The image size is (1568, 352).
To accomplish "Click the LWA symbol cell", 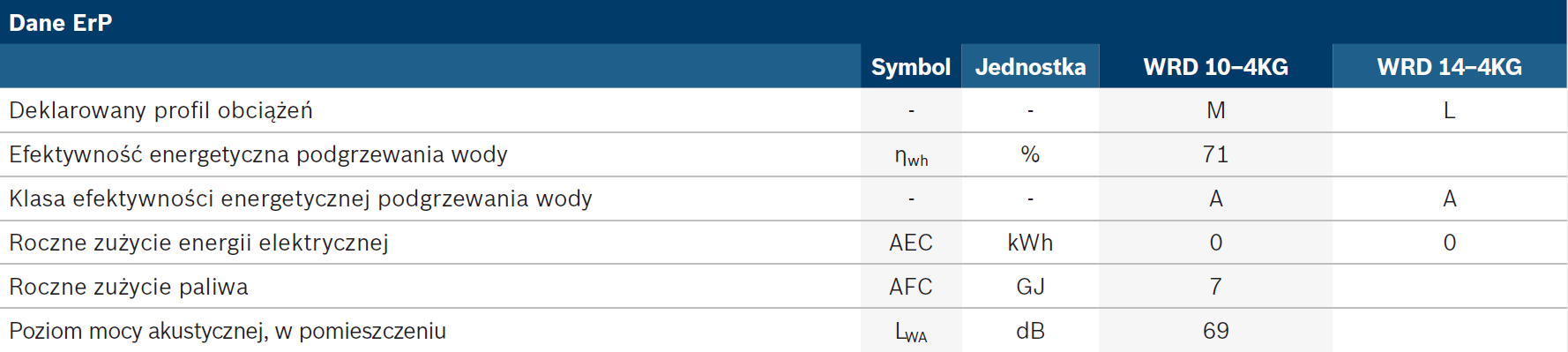I will (x=911, y=332).
